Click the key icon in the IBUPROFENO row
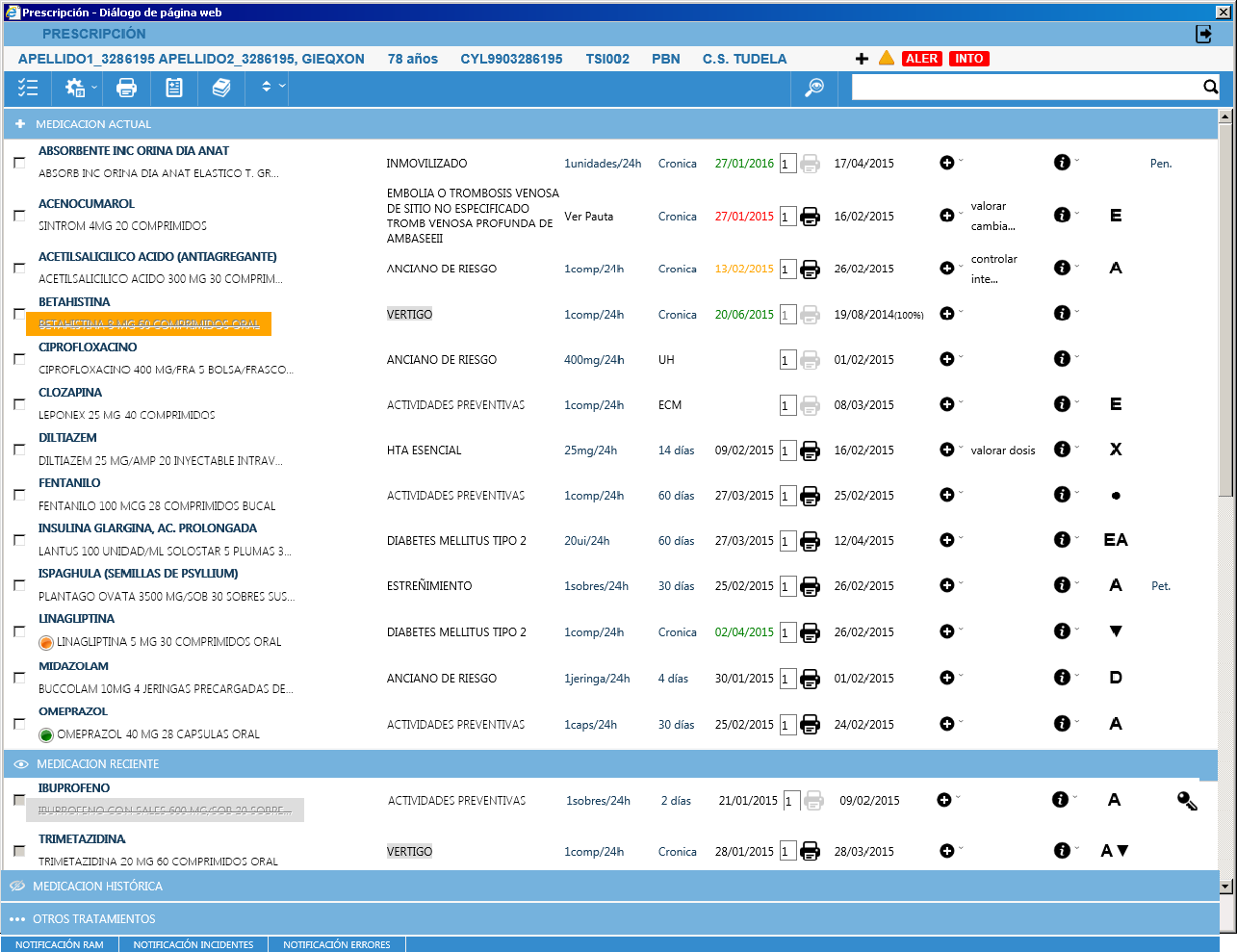1237x952 pixels. coord(1187,801)
